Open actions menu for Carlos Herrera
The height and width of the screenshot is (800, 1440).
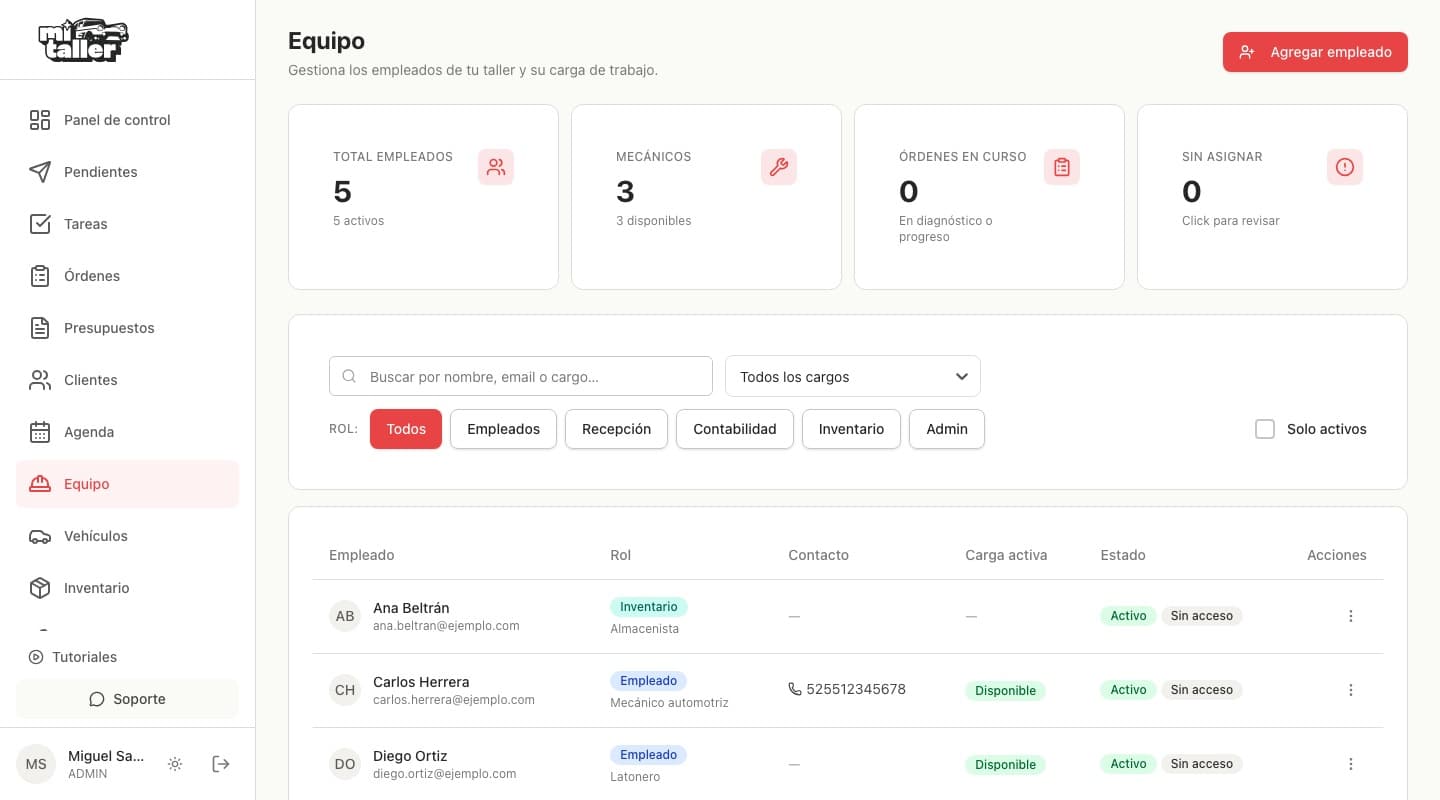[x=1351, y=690]
